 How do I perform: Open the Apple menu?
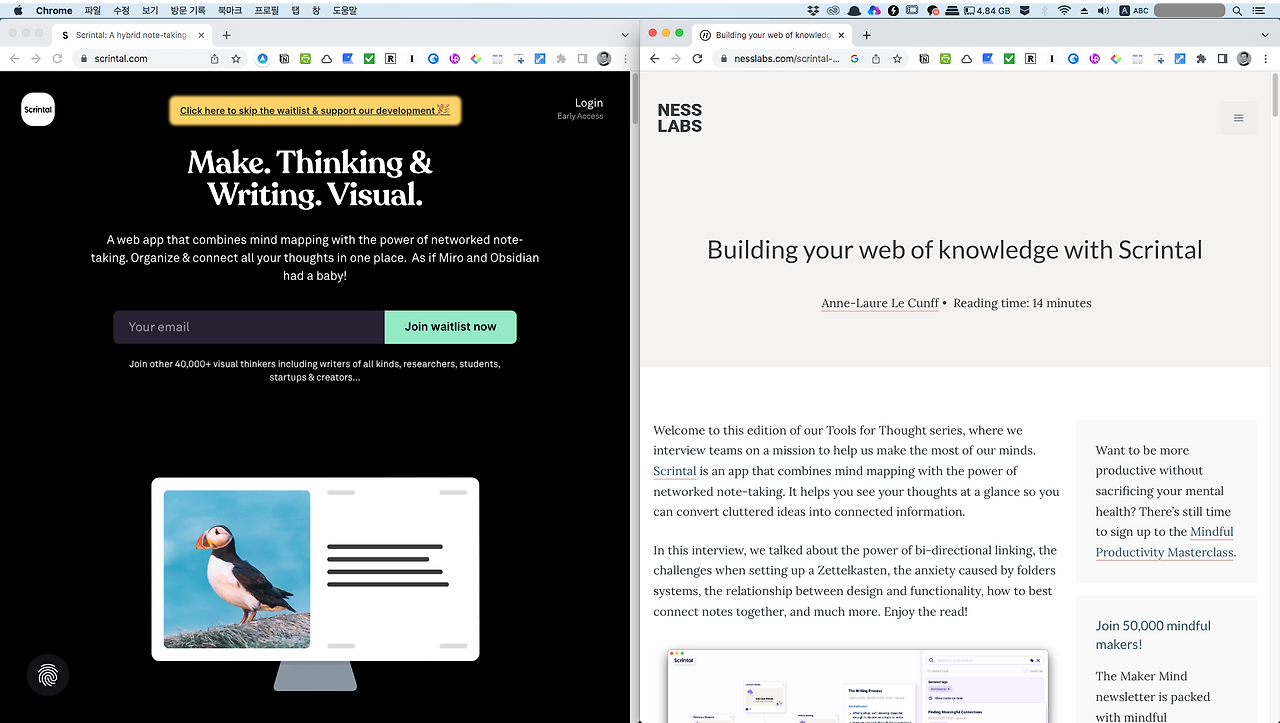coord(18,10)
